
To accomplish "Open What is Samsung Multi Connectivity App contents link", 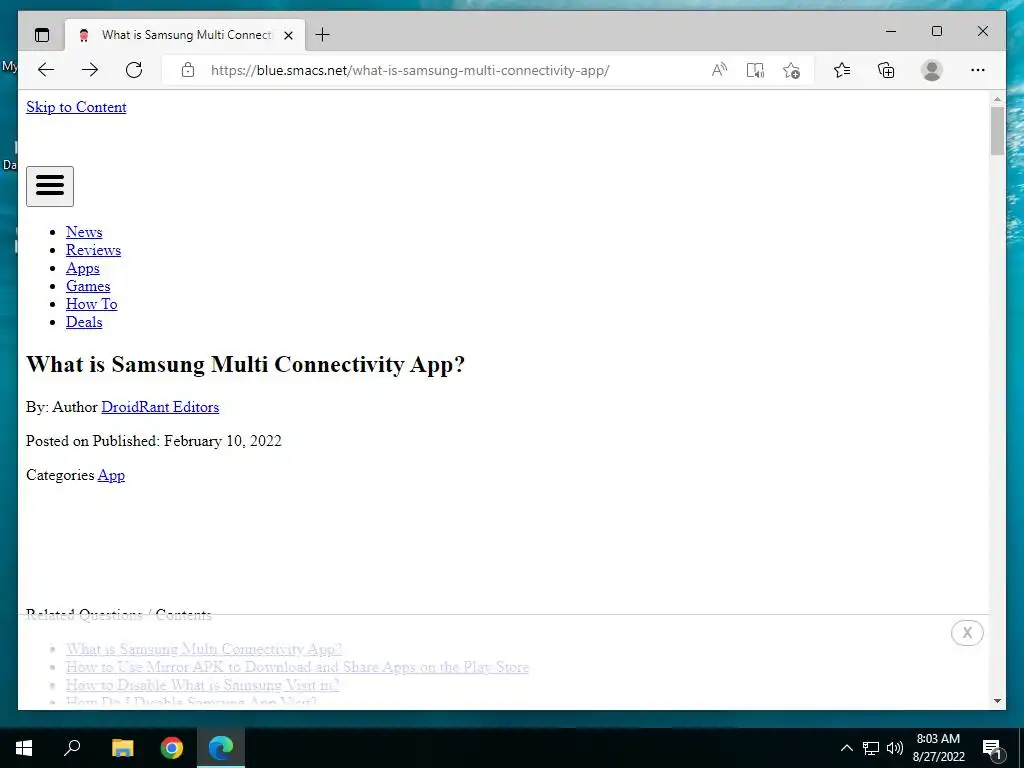I will 204,649.
